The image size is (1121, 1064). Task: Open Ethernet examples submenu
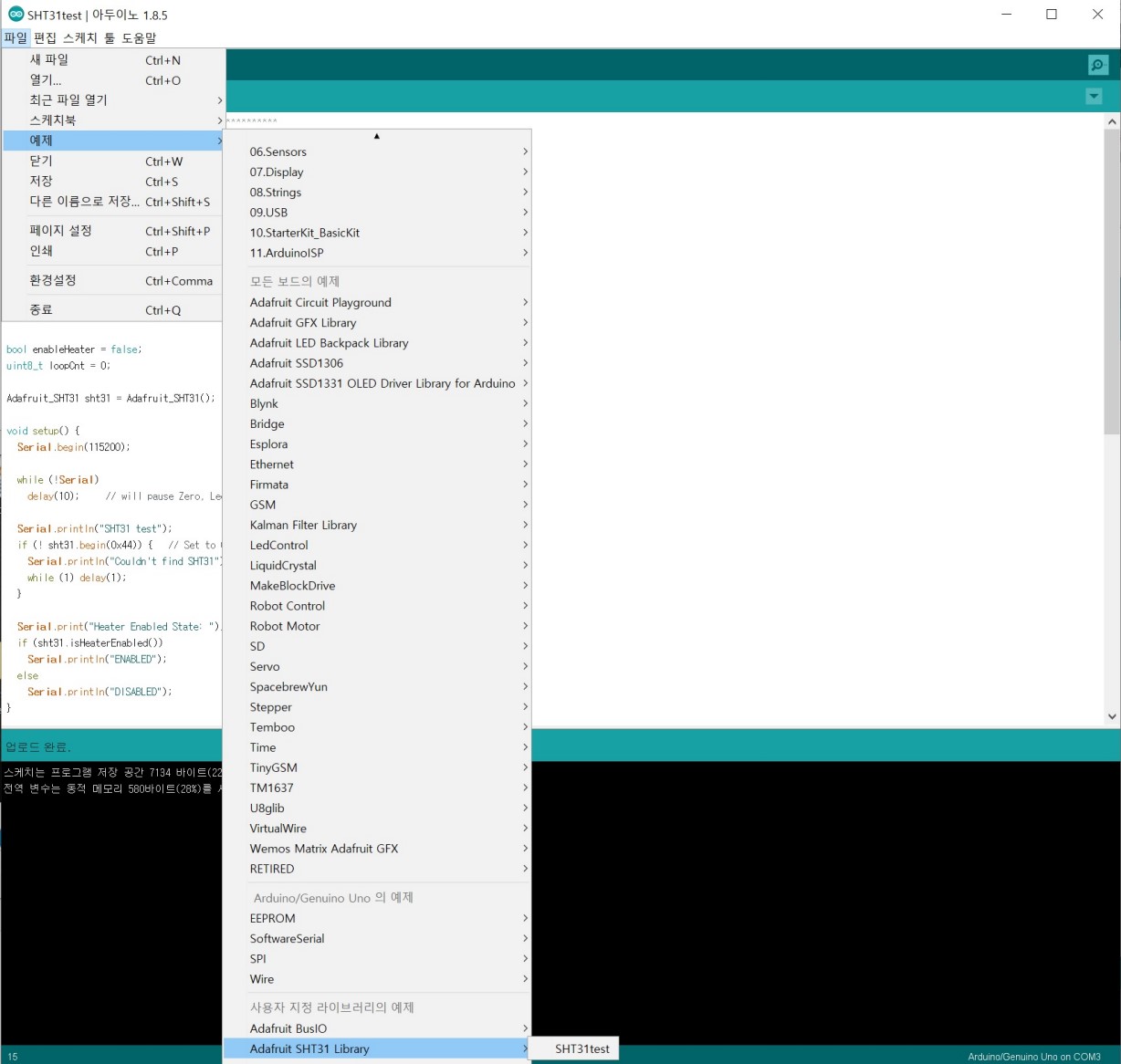(x=377, y=464)
